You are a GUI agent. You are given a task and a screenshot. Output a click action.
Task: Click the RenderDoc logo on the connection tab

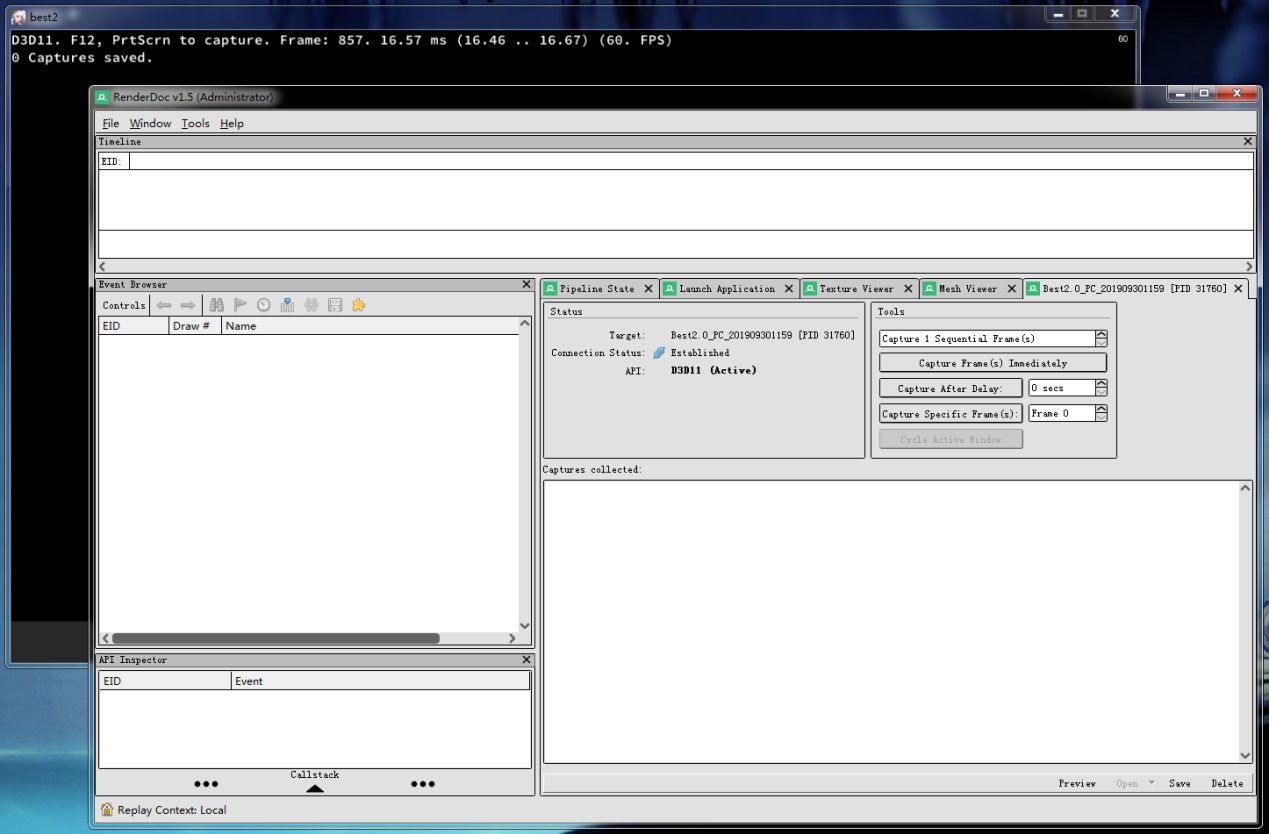point(1031,288)
